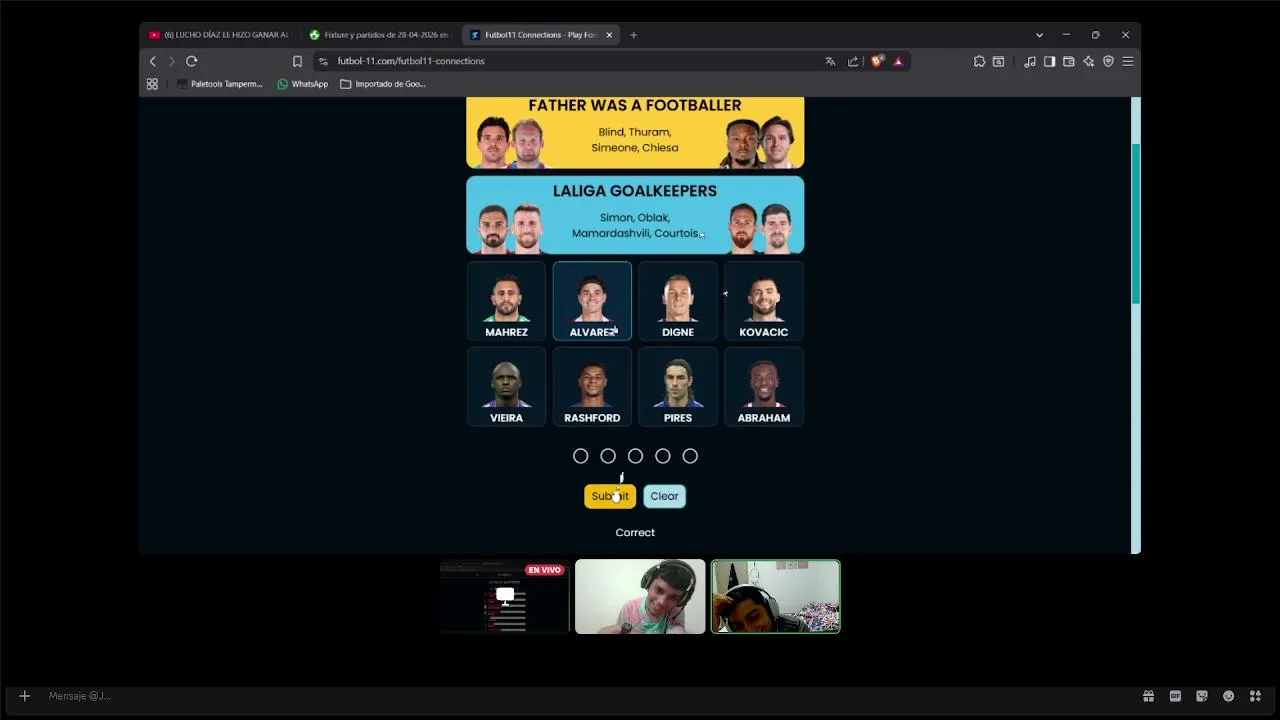
Task: Open site information icon in address bar
Action: [323, 61]
